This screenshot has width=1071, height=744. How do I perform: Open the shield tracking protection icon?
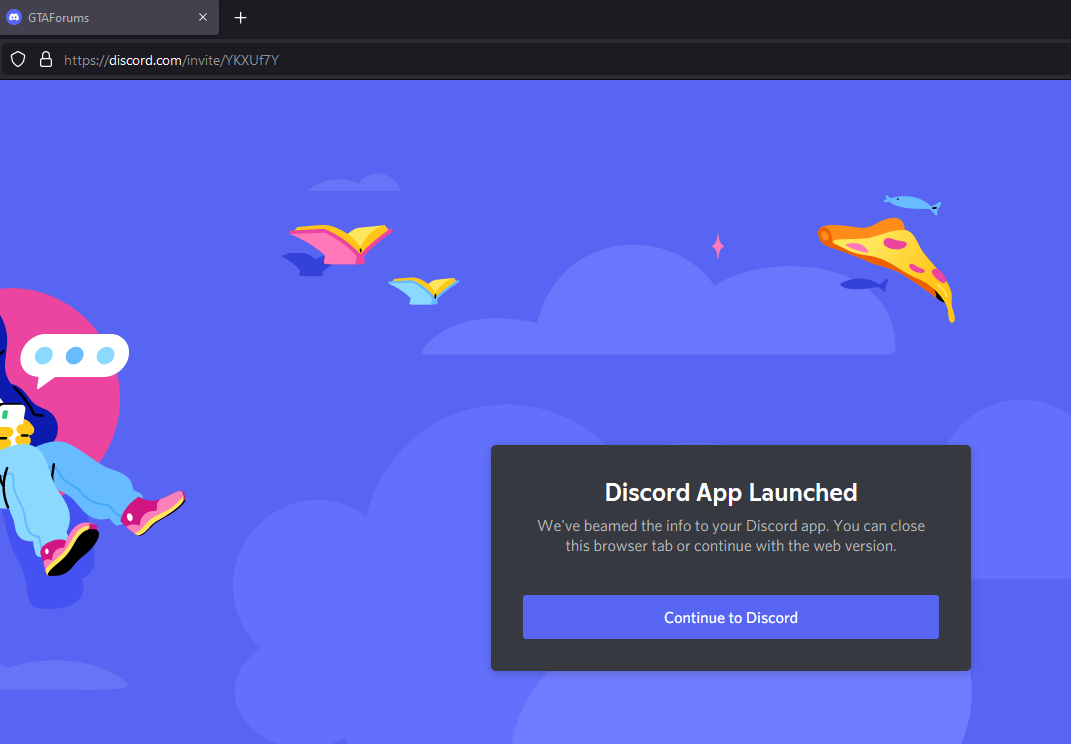click(x=18, y=59)
